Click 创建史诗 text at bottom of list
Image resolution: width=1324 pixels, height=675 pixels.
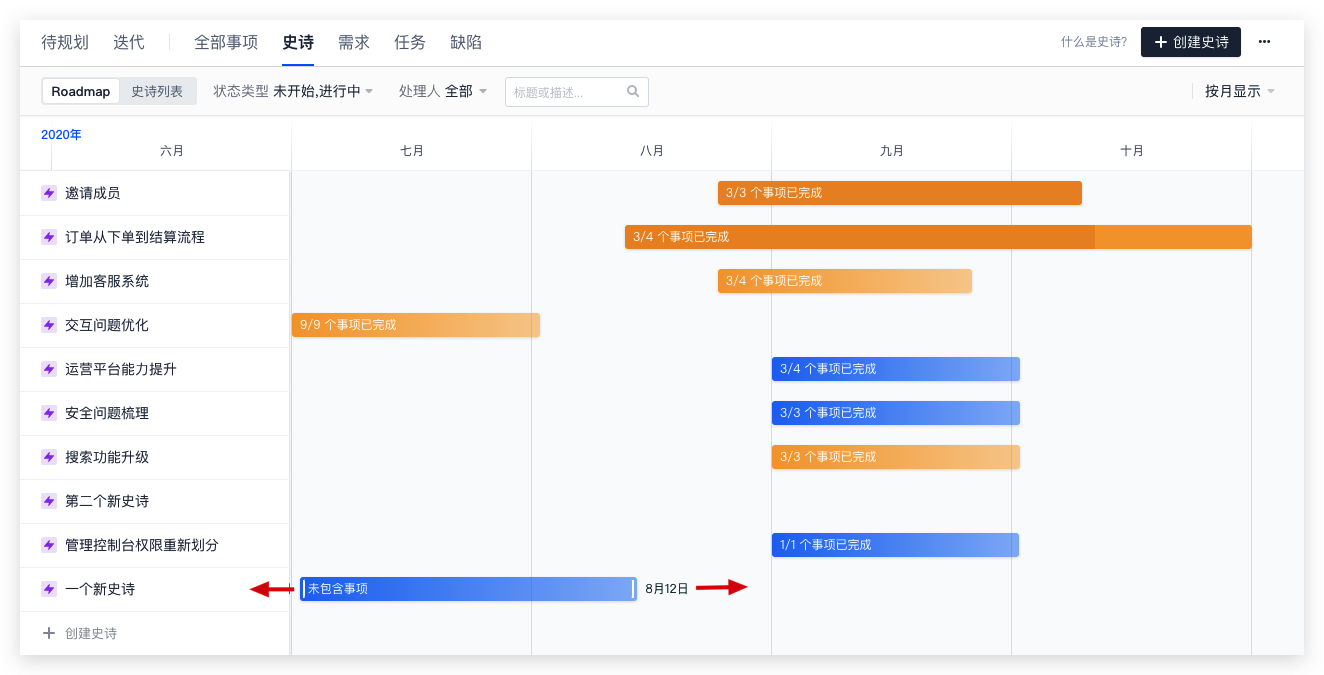click(x=91, y=633)
